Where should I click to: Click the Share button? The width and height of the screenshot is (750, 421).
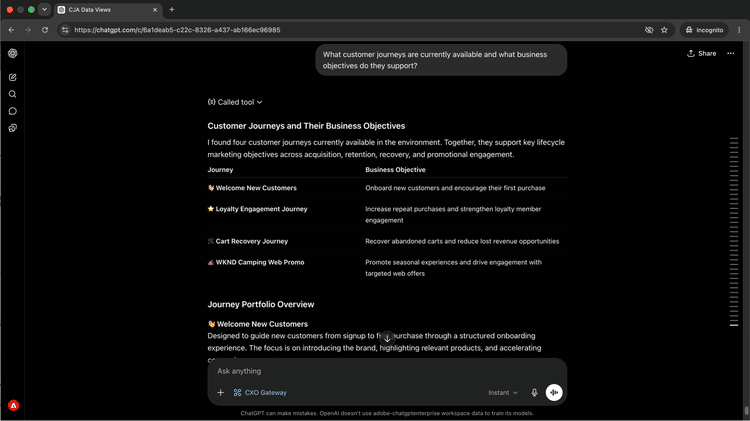pyautogui.click(x=702, y=54)
